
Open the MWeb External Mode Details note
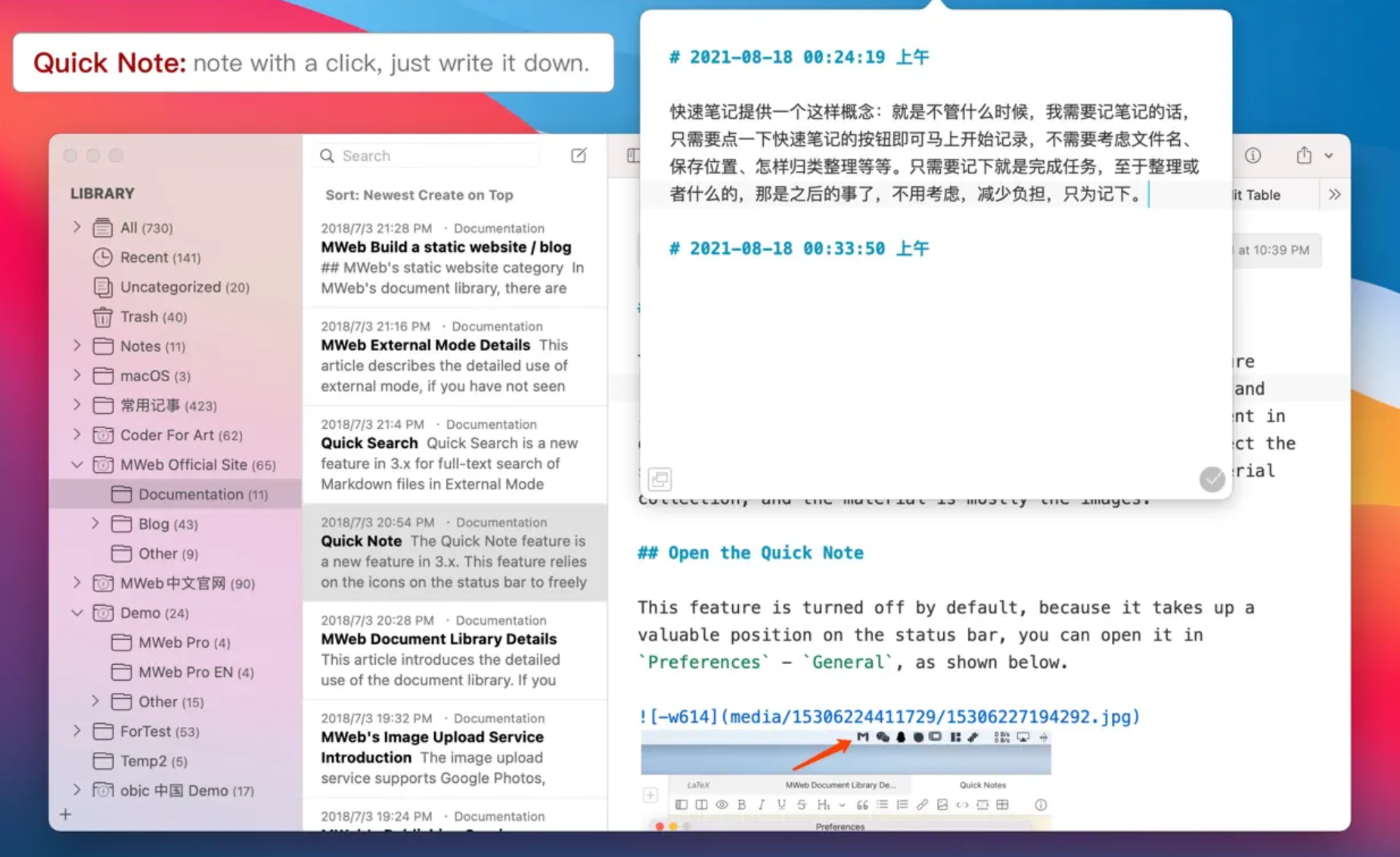(x=455, y=356)
